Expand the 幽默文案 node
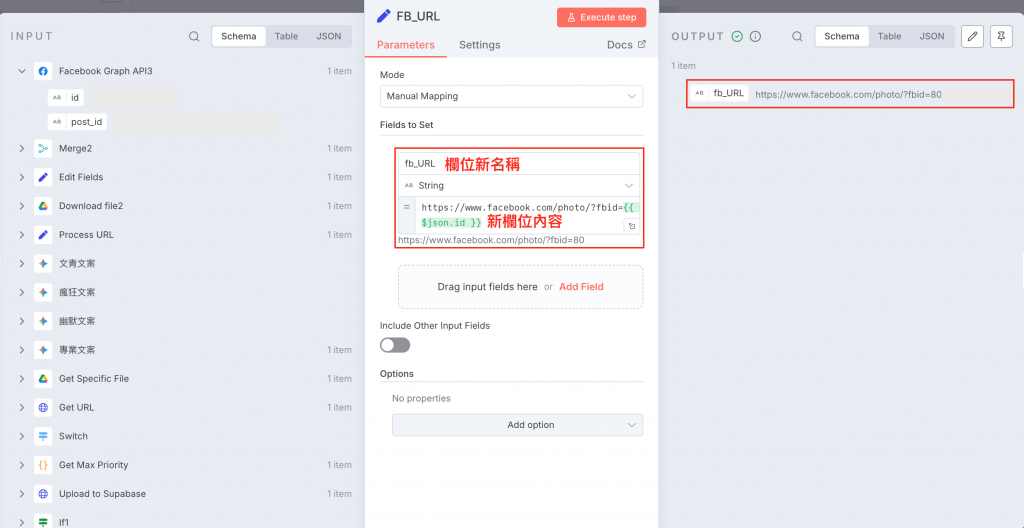This screenshot has width=1024, height=528. 22,321
